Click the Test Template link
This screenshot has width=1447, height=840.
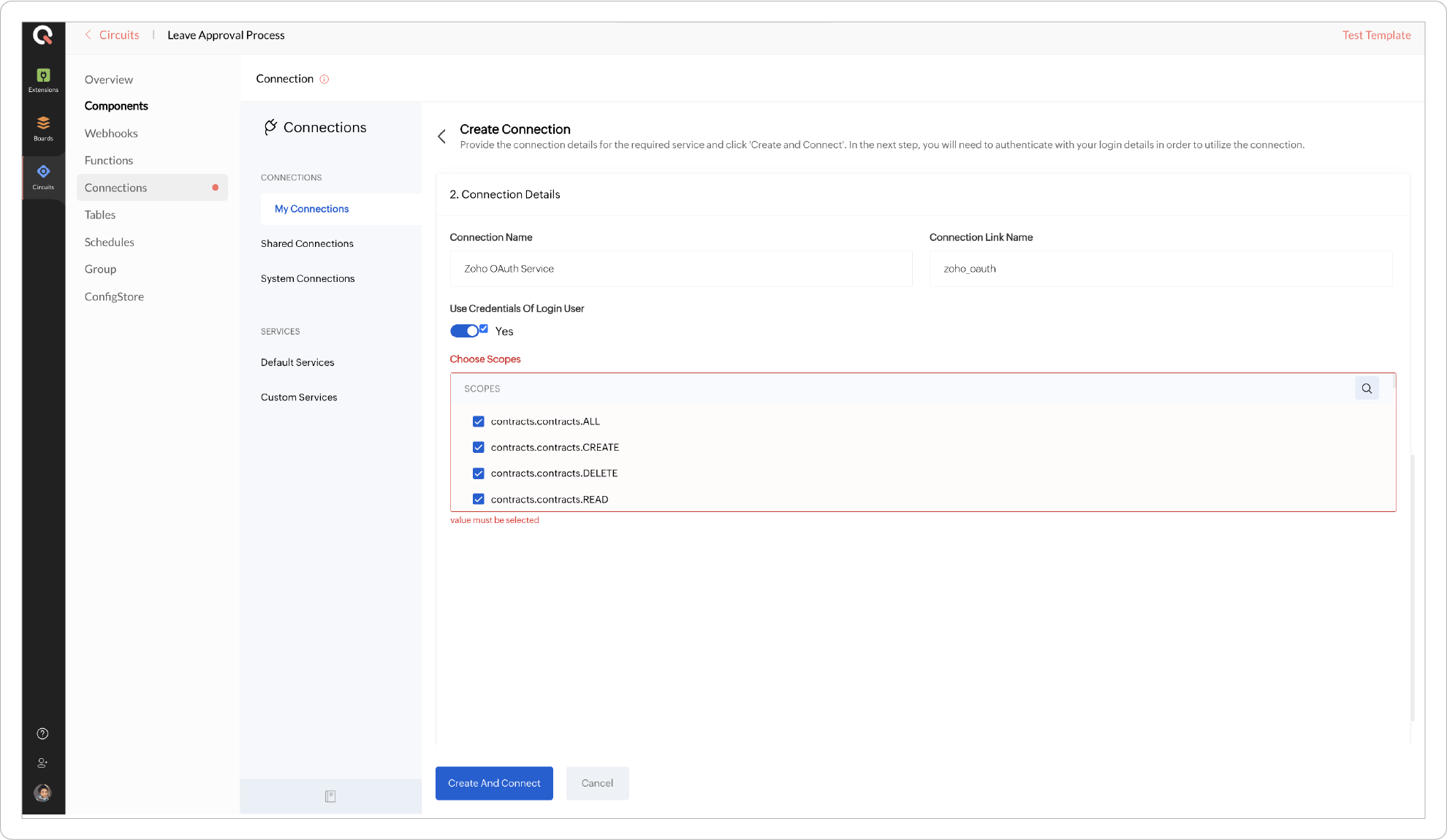point(1376,35)
